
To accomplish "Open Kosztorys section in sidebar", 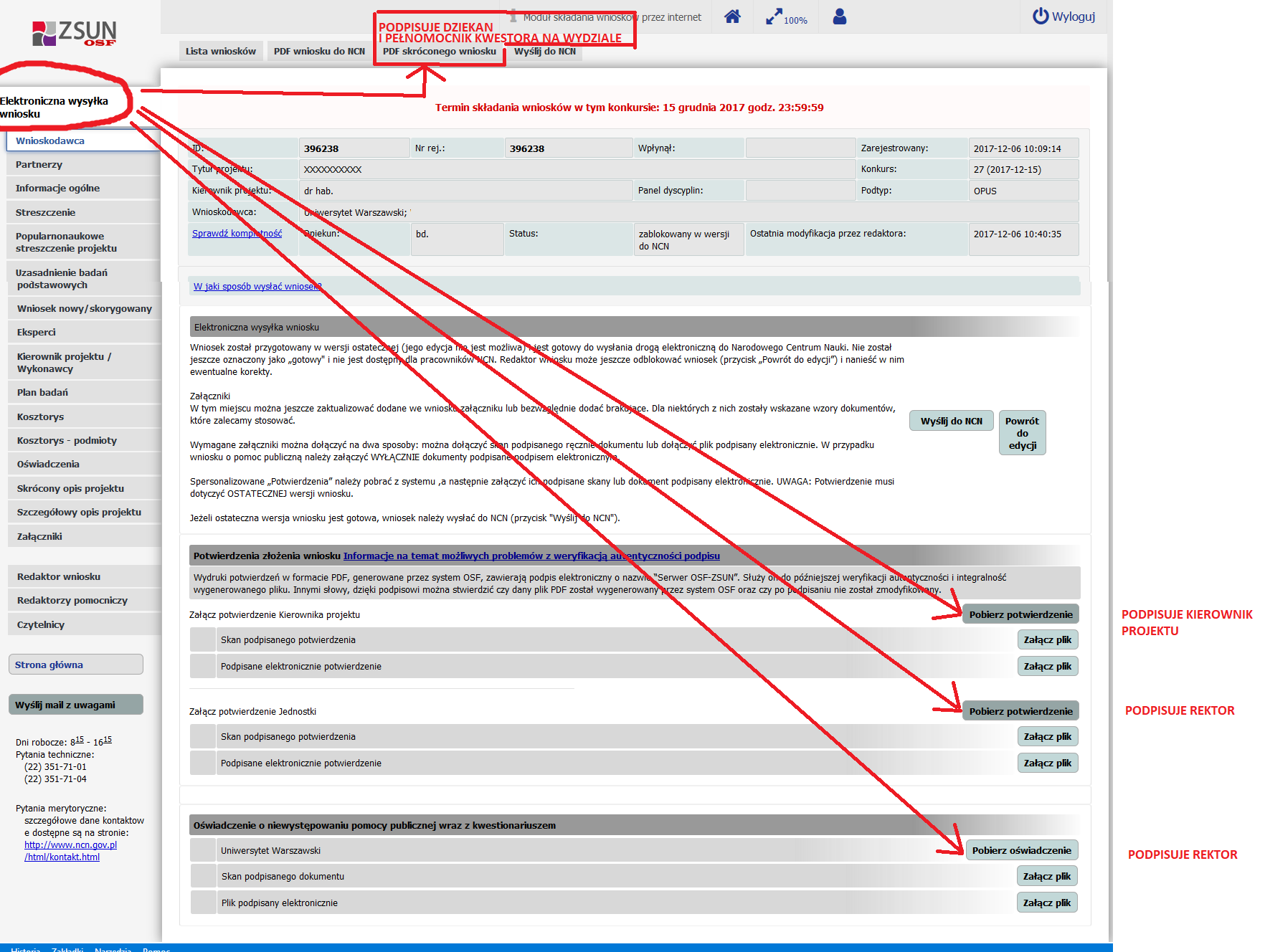I will click(x=41, y=416).
